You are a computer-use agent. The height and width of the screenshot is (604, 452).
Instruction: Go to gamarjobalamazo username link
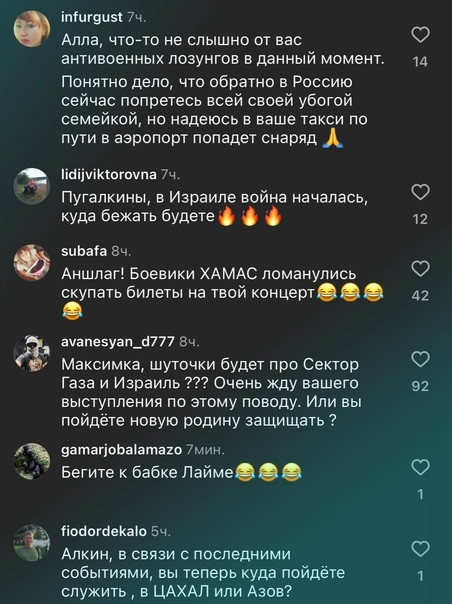coord(121,450)
